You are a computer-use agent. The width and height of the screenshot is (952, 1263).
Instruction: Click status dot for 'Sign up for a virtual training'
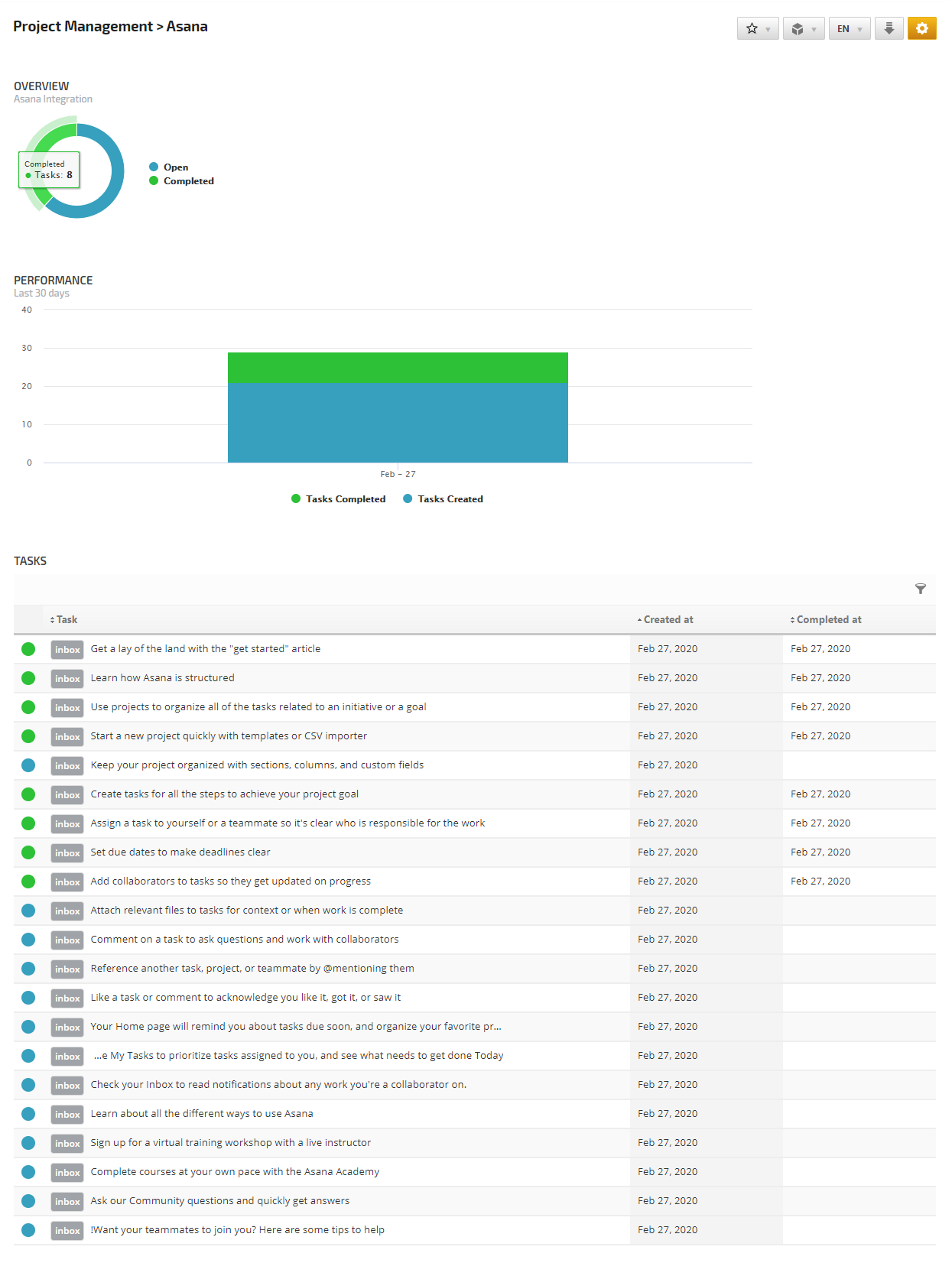pyautogui.click(x=28, y=1143)
